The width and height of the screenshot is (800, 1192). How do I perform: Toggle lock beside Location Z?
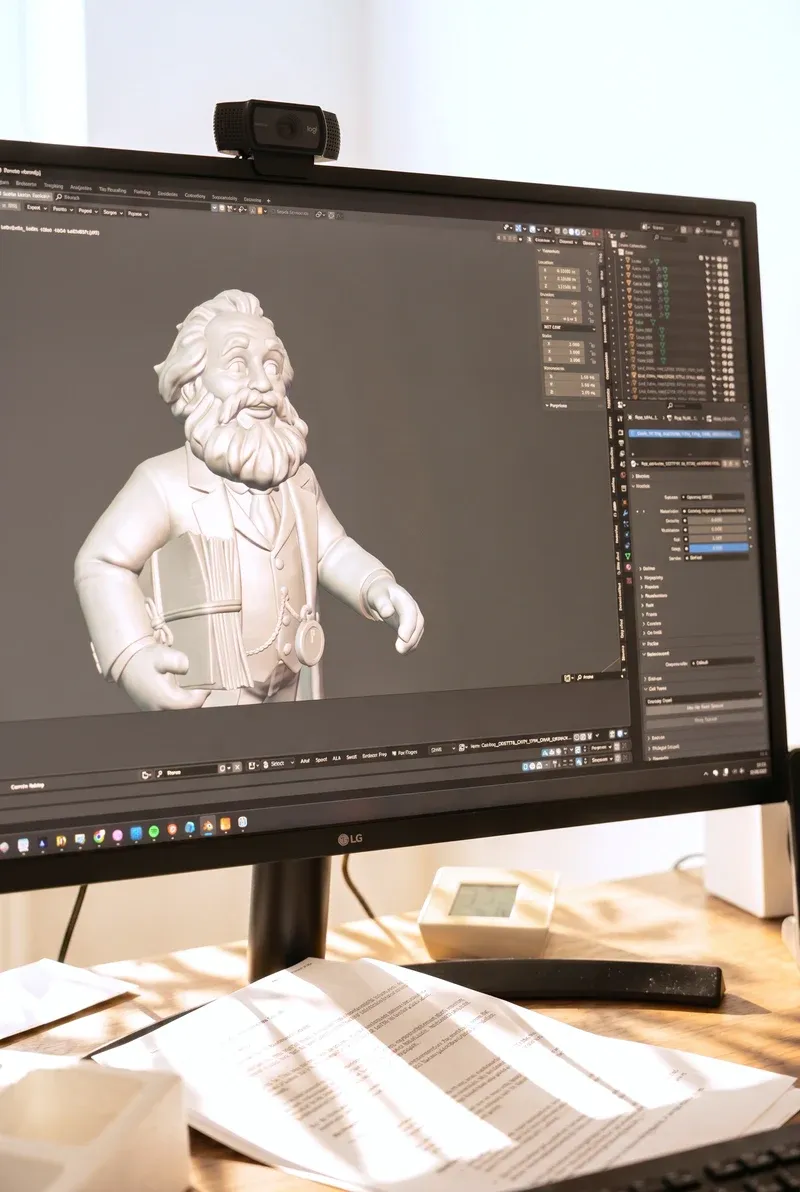tap(589, 288)
